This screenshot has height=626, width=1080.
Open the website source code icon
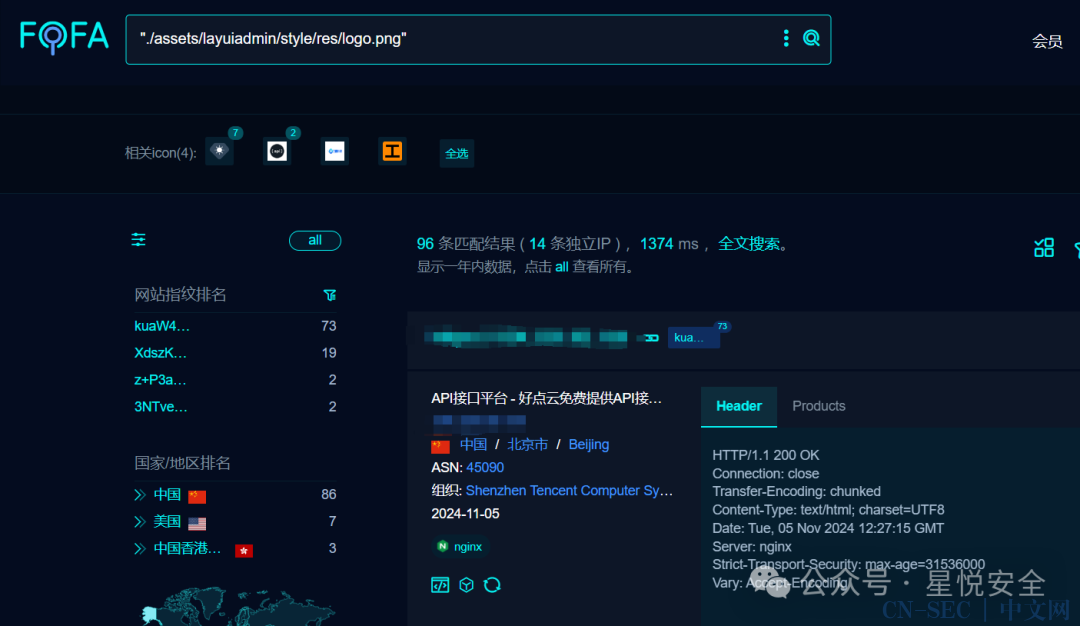[x=440, y=585]
